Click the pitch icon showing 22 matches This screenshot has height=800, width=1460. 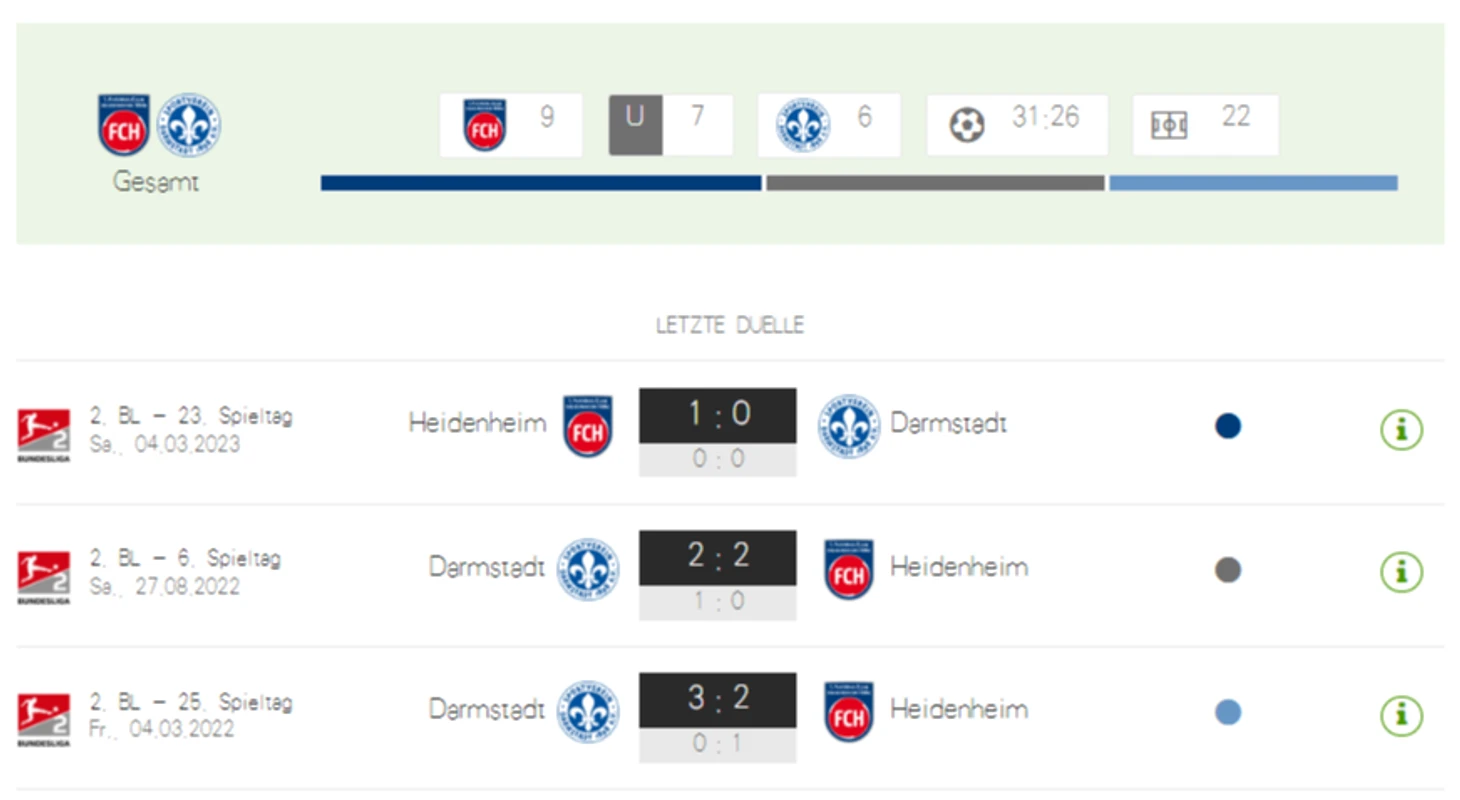(x=1169, y=126)
